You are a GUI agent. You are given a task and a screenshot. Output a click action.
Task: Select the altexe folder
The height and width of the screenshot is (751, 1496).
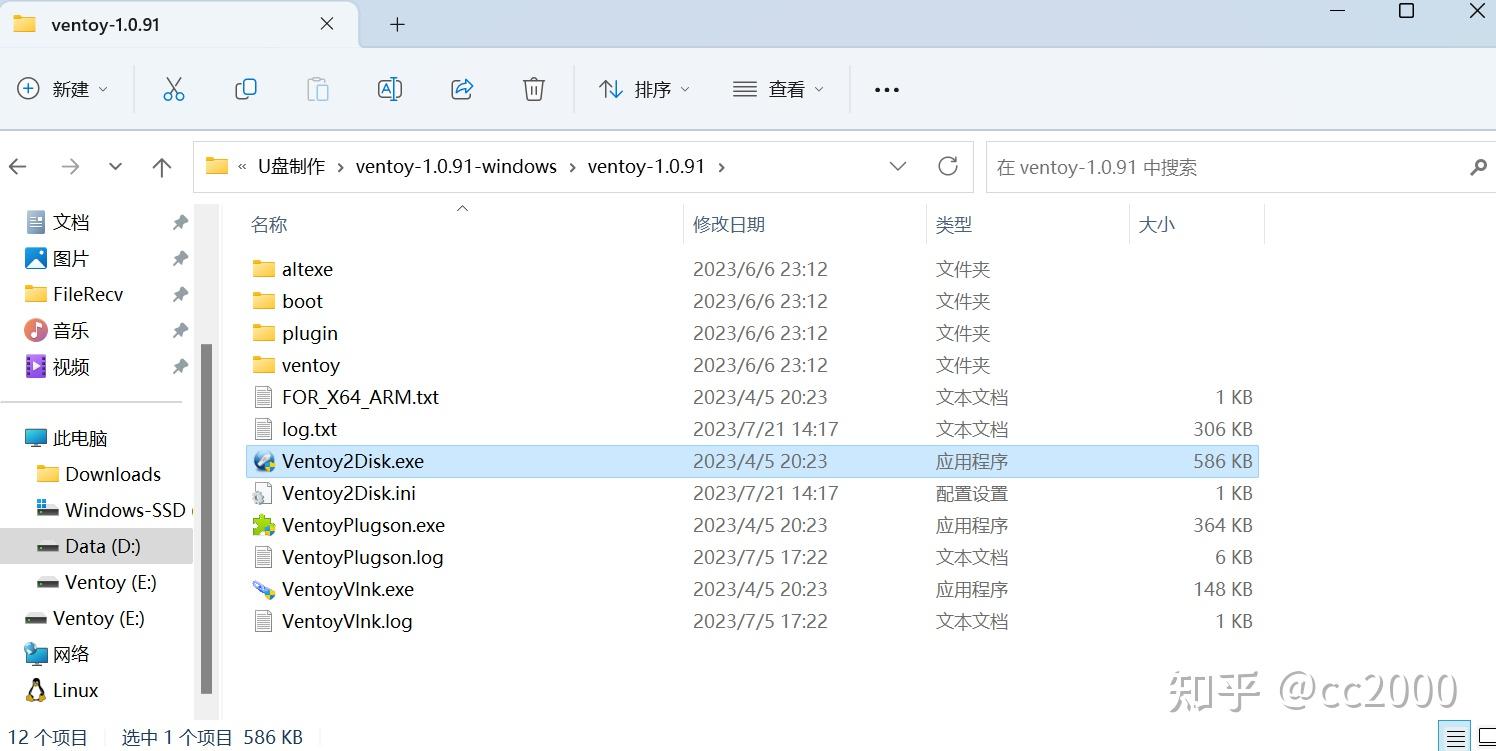click(x=752, y=269)
